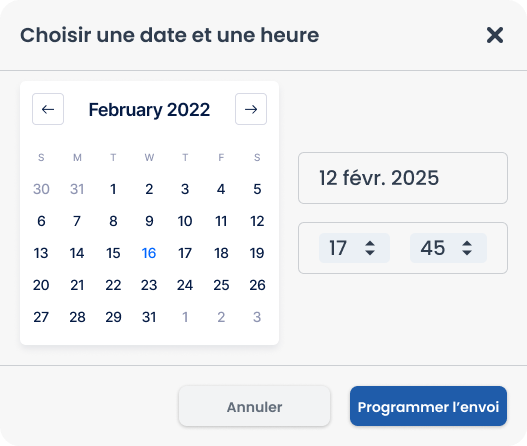Screen dimensions: 527x446
Task: Select greyed-out day 30 from previous month
Action: point(41,189)
